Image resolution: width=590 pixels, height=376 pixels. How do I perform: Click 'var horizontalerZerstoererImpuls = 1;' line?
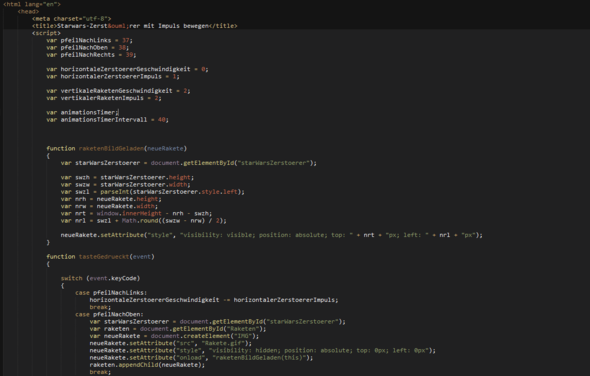point(113,76)
